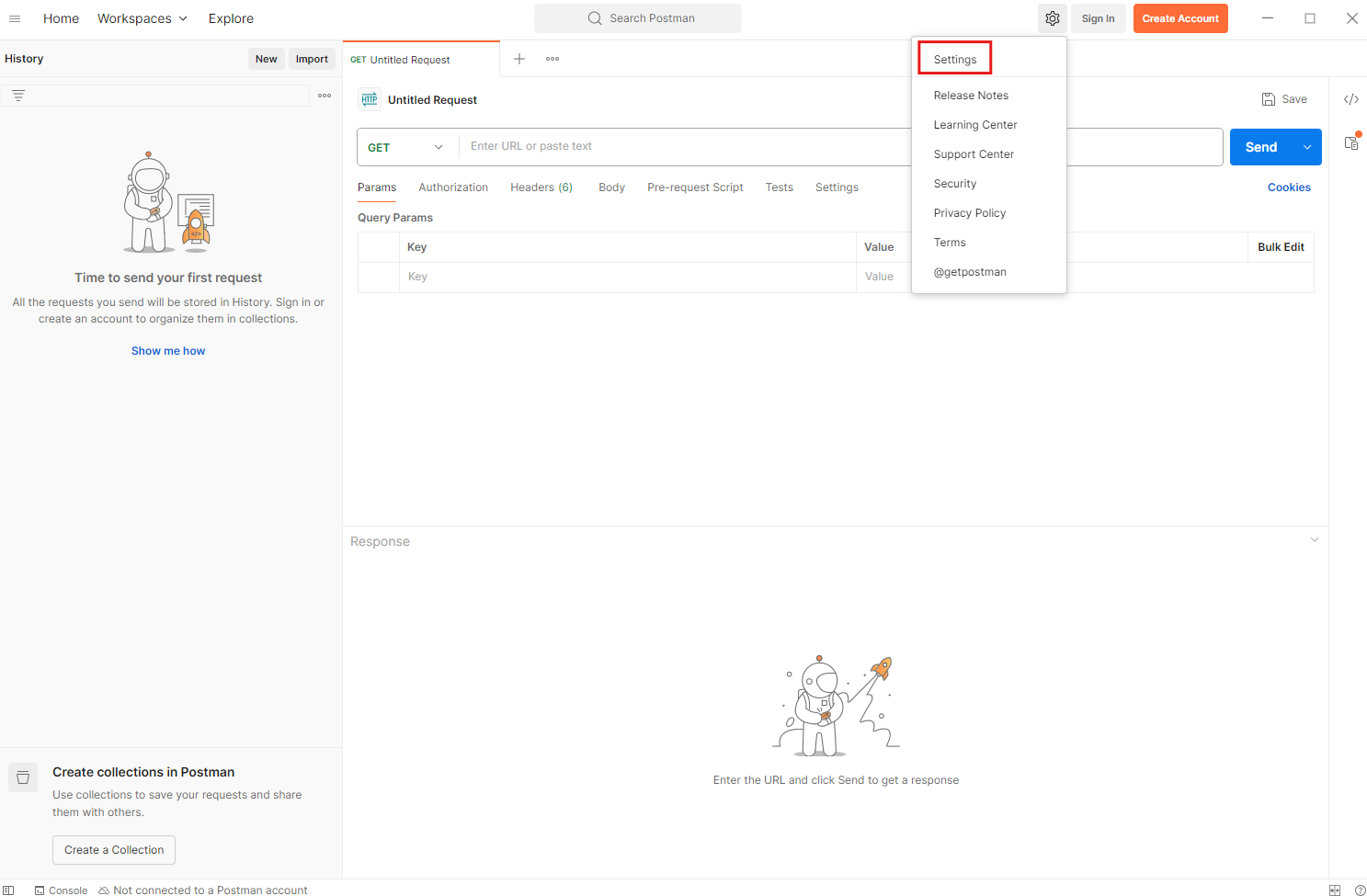Screen dimensions: 1367x896
Task: Open the help question mark icon
Action: click(x=1361, y=890)
